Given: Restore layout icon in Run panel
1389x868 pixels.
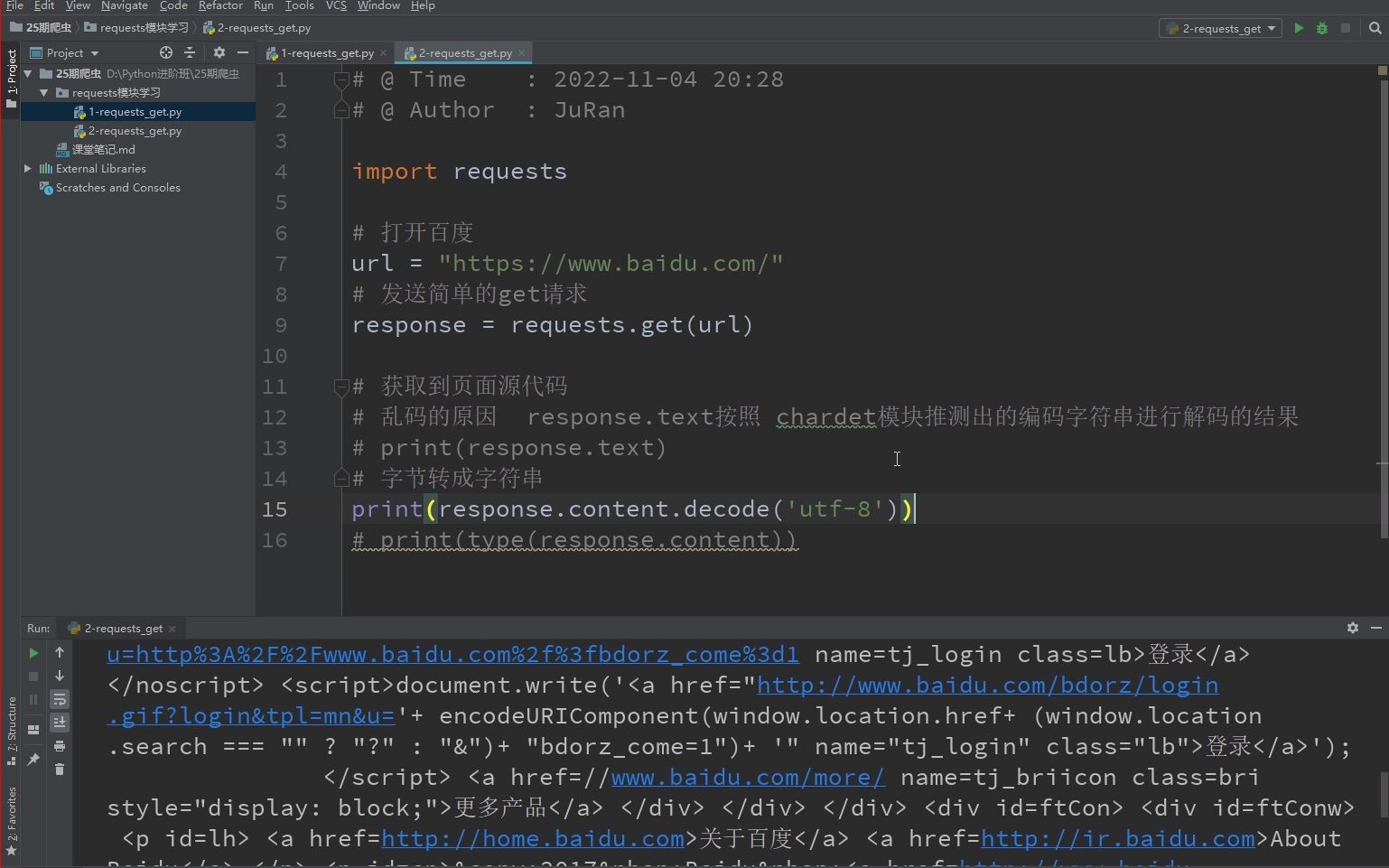Looking at the screenshot, I should [33, 730].
